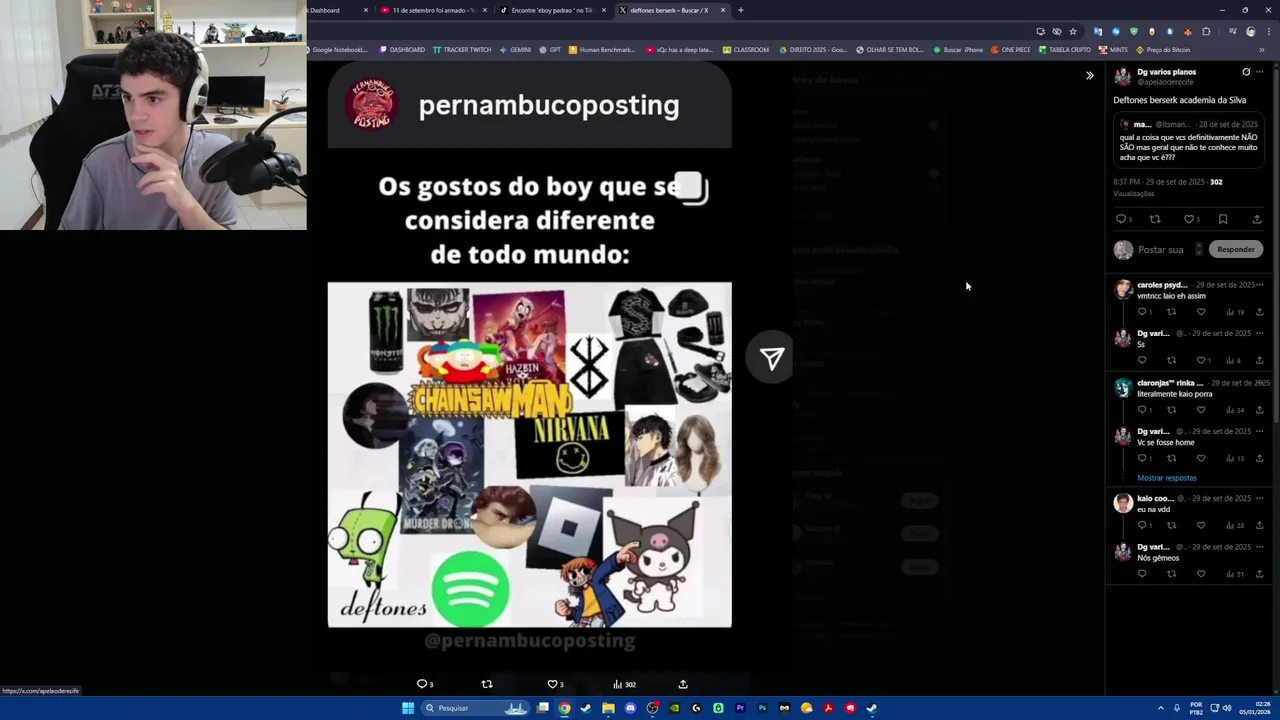Repost the 'Nós gêmeos' reply
Viewport: 1280px width, 720px height.
pyautogui.click(x=1171, y=574)
